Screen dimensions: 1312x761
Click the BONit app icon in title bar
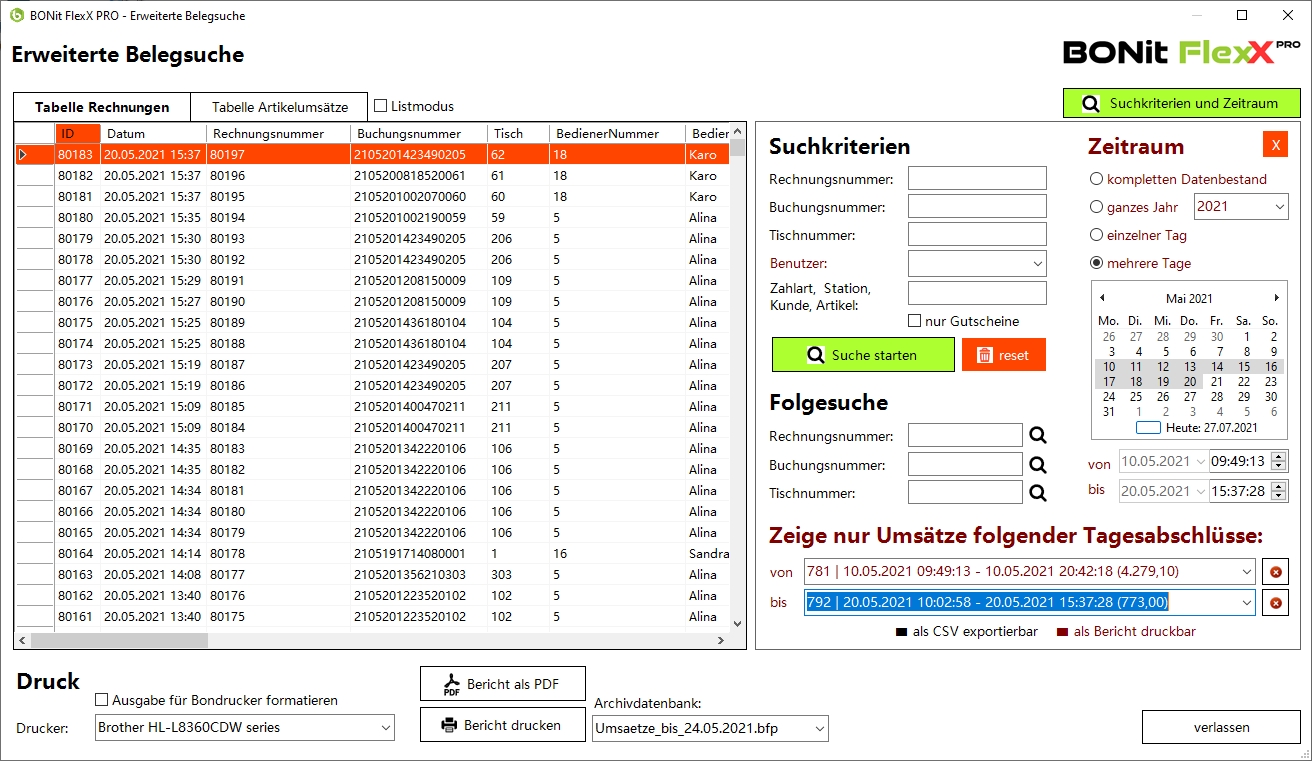point(16,16)
